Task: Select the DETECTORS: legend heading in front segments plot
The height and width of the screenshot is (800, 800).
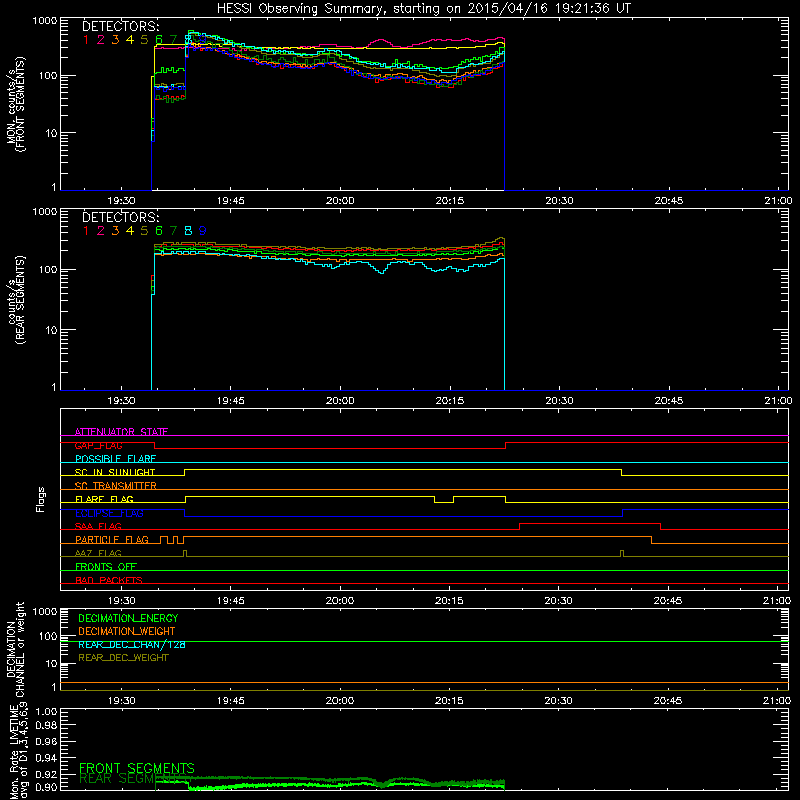Action: [120, 26]
